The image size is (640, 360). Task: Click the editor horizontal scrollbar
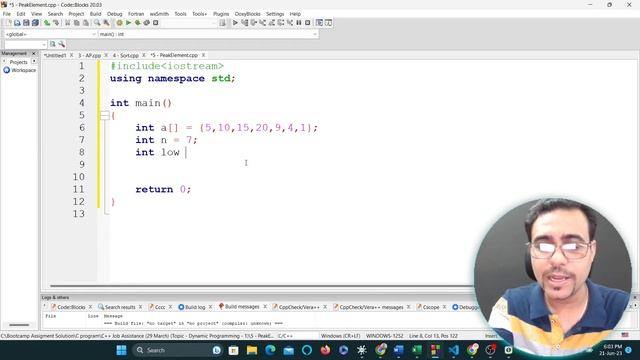click(261, 286)
